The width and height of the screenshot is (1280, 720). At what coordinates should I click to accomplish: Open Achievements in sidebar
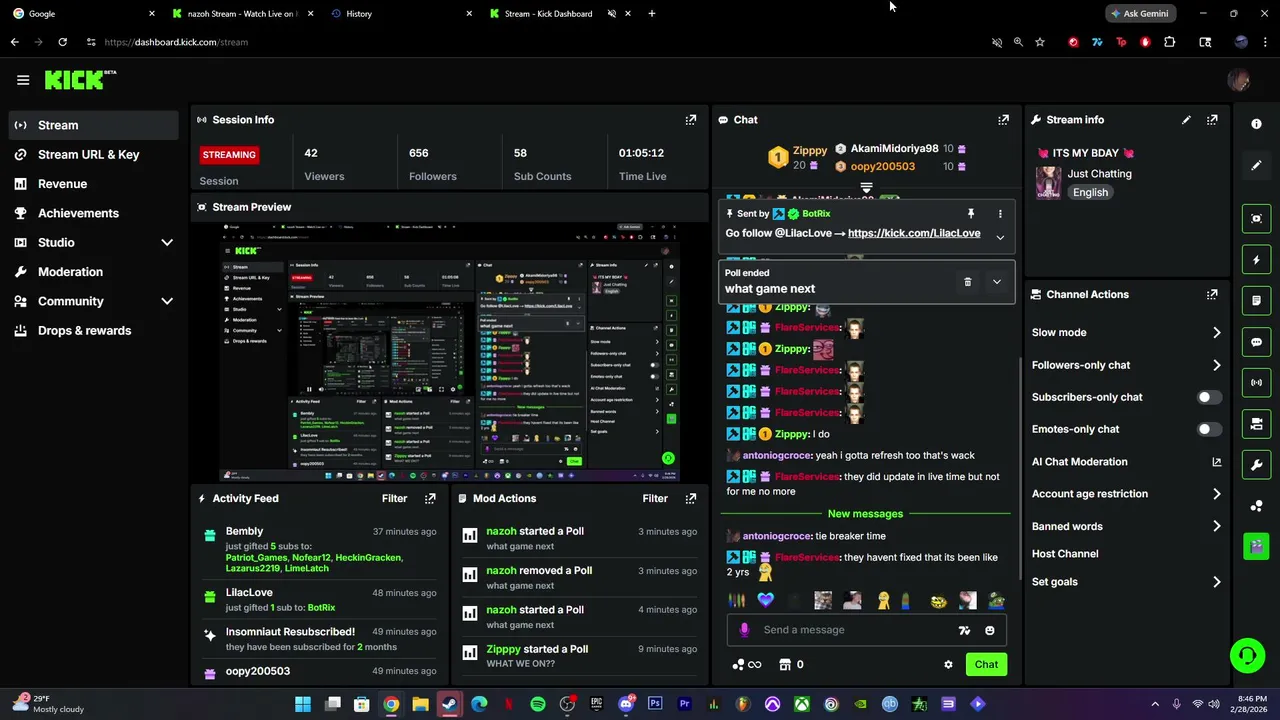coord(94,213)
